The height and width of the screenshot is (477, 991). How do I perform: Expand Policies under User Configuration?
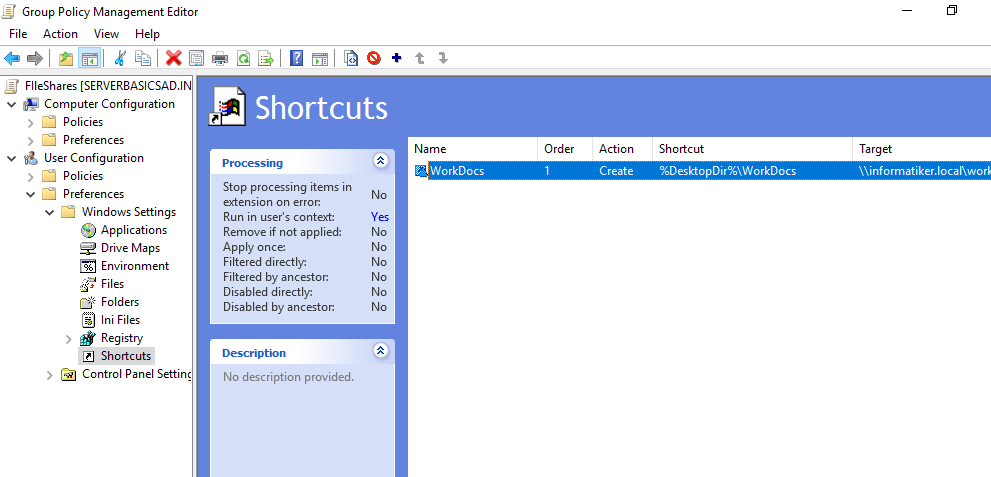(30, 176)
